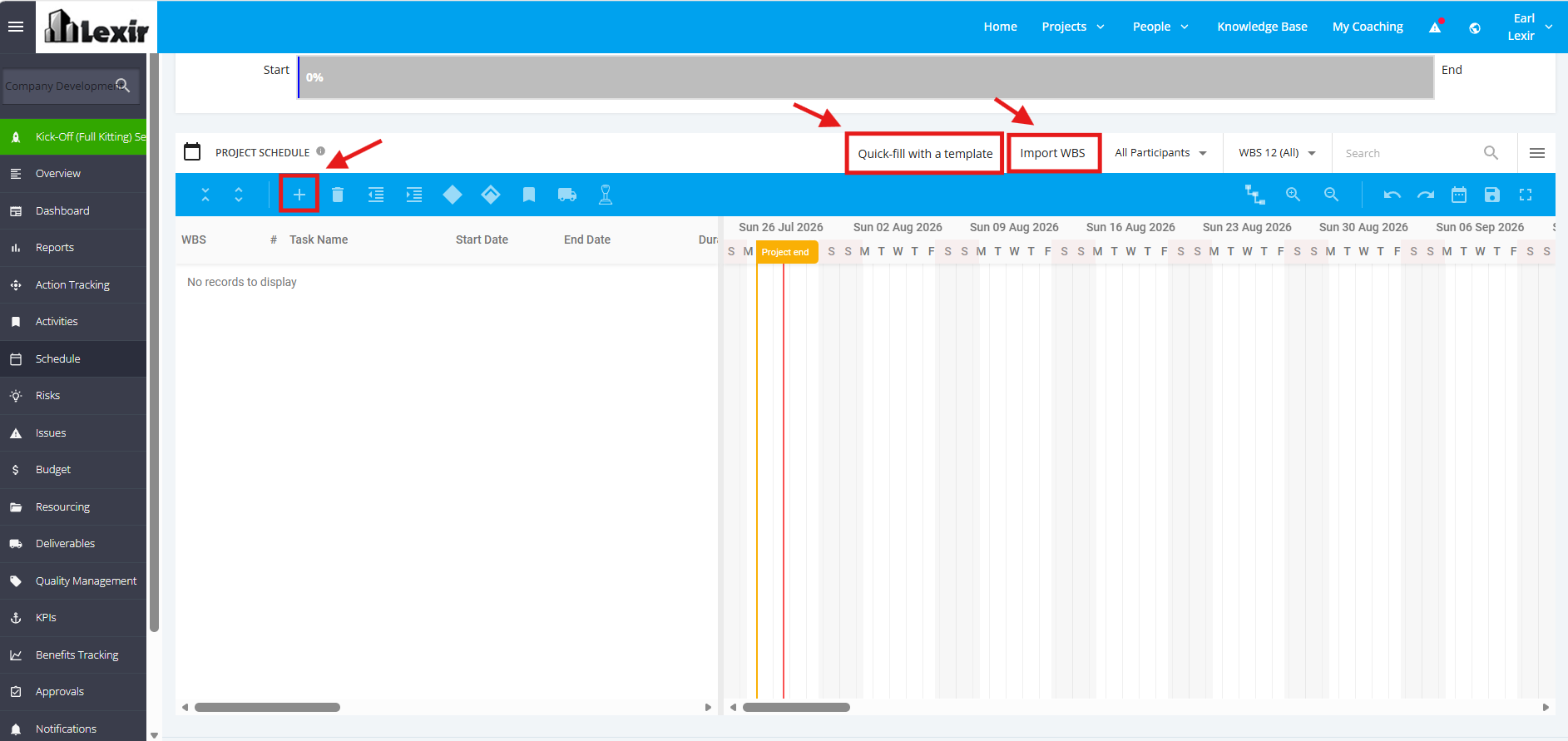Collapse all rows in the schedule toolbar
Screen dimensions: 1568x741
tap(205, 195)
